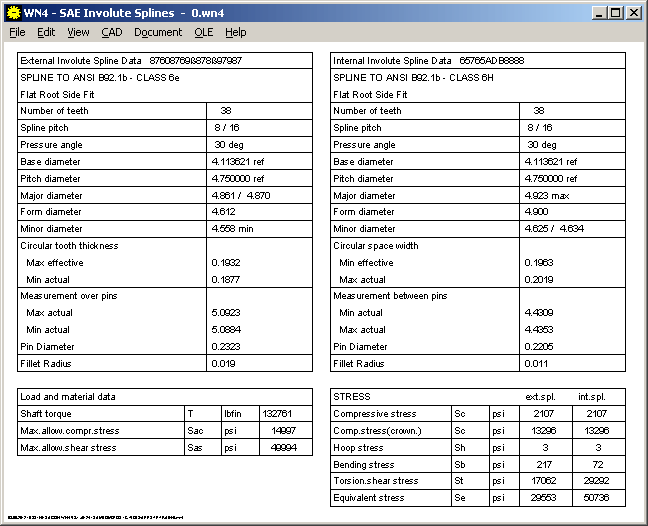
Task: Open the Document menu
Action: coord(158,32)
